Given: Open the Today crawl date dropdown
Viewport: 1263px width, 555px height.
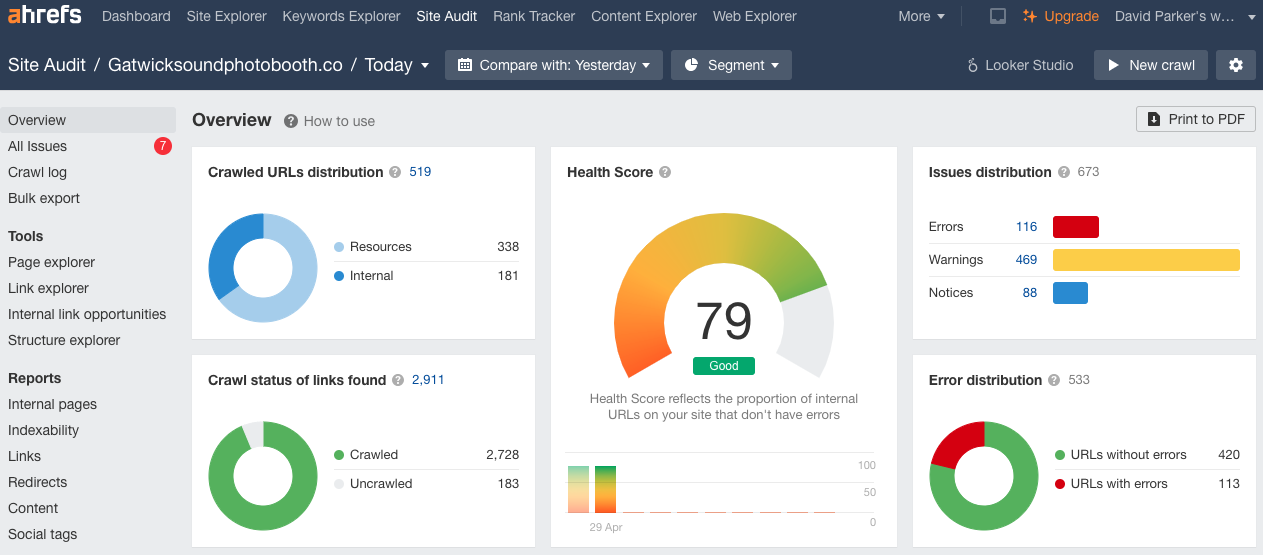Looking at the screenshot, I should coord(397,65).
